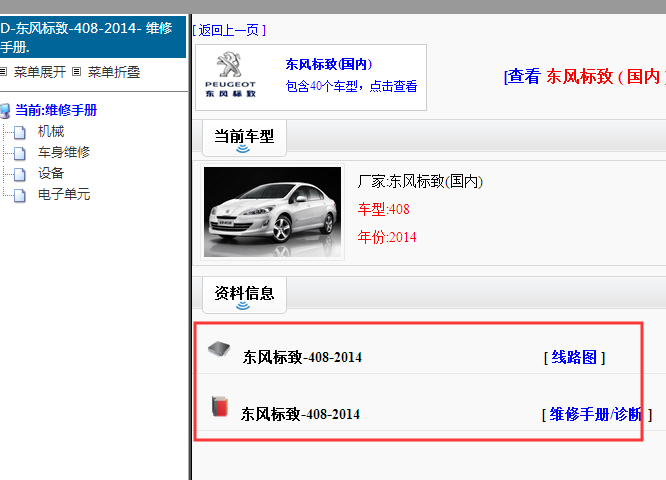Click 东风标致-408-2014 text in 线路图 row

click(x=302, y=358)
